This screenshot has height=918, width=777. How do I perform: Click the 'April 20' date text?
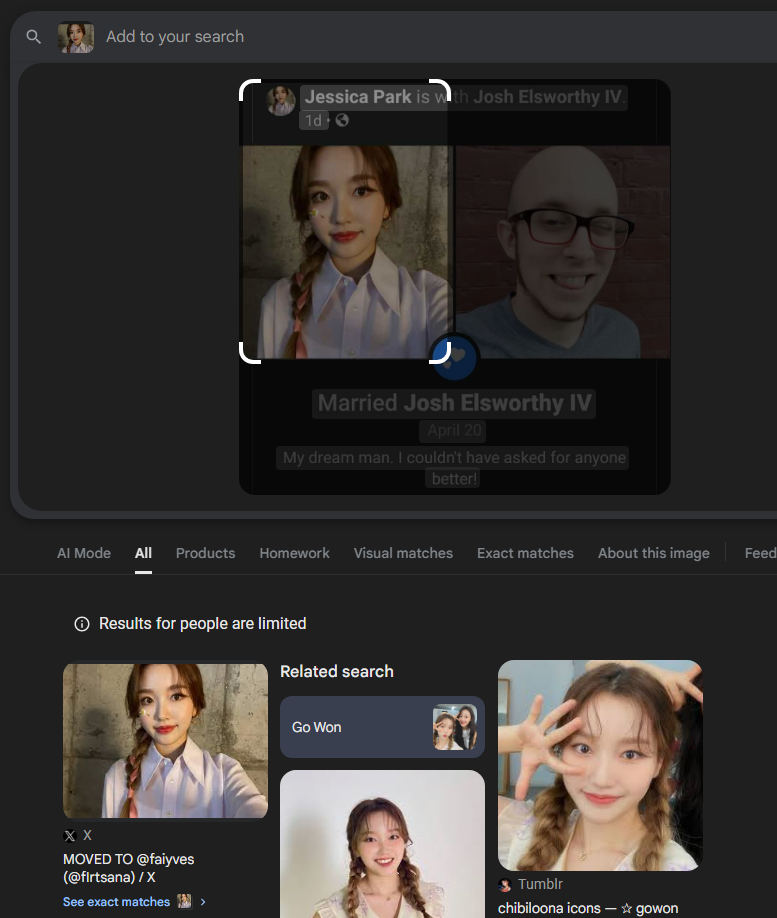pyautogui.click(x=454, y=430)
